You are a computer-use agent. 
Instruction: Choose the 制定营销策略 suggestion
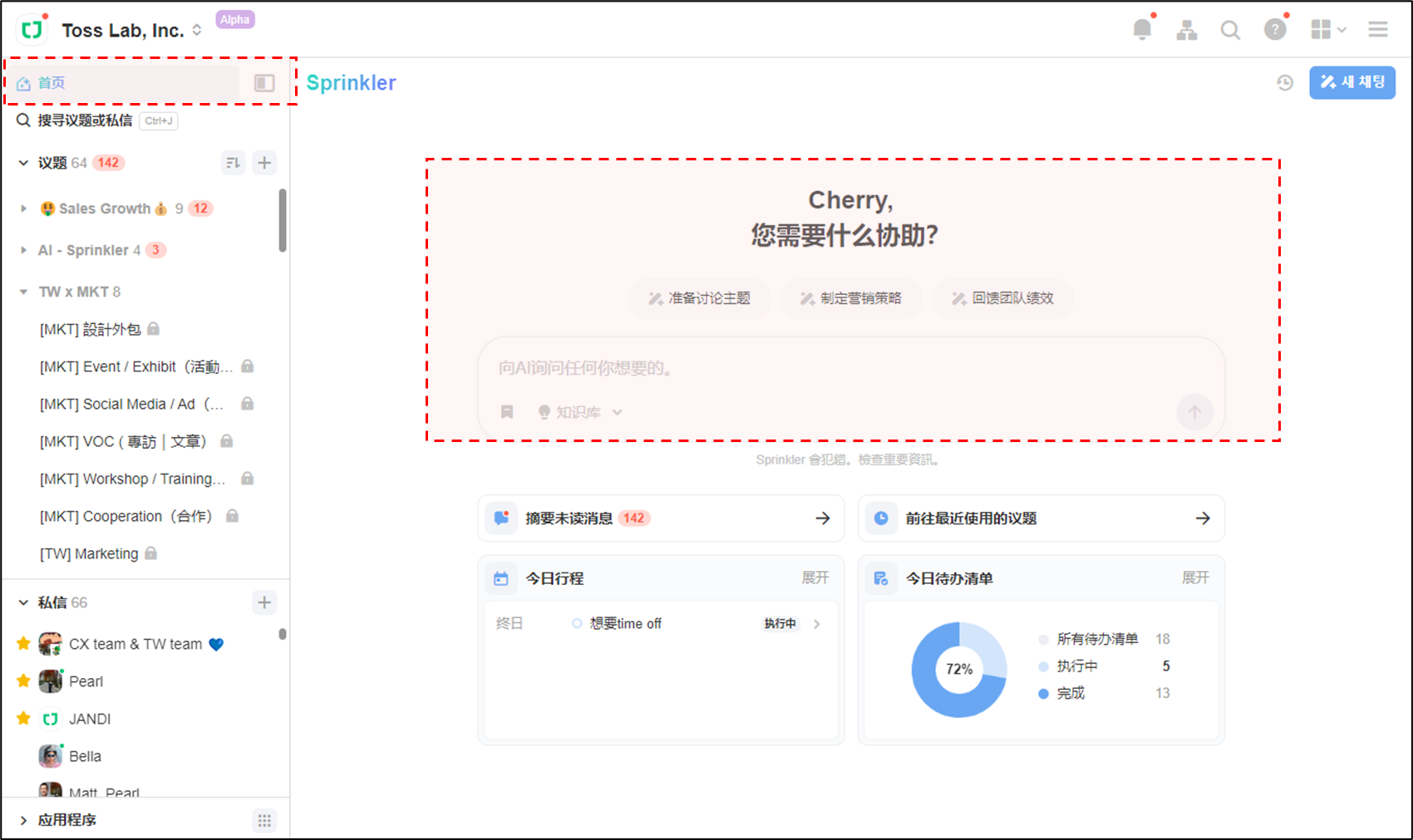[851, 298]
